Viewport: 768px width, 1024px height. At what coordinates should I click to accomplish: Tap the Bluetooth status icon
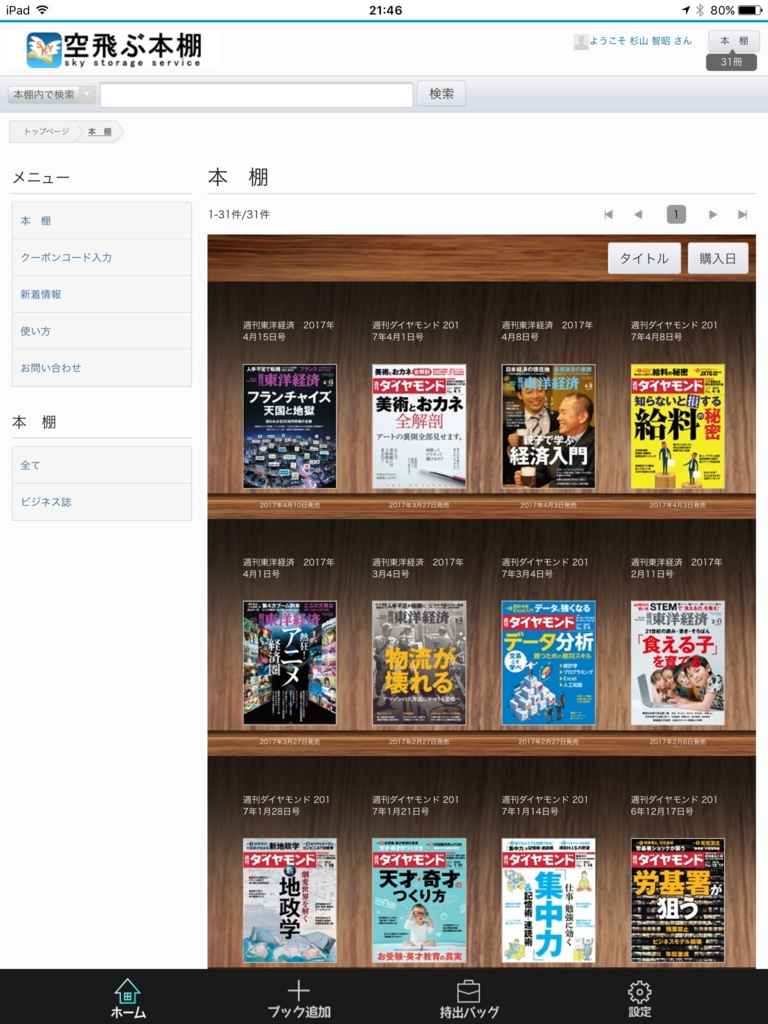click(x=699, y=10)
